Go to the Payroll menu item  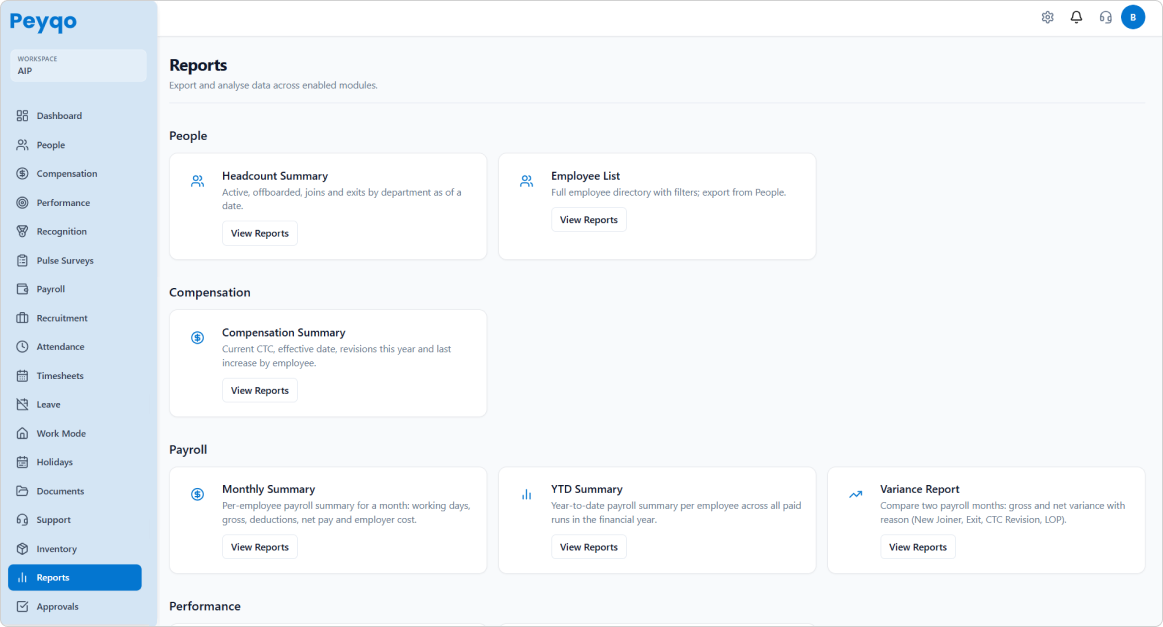(x=75, y=289)
